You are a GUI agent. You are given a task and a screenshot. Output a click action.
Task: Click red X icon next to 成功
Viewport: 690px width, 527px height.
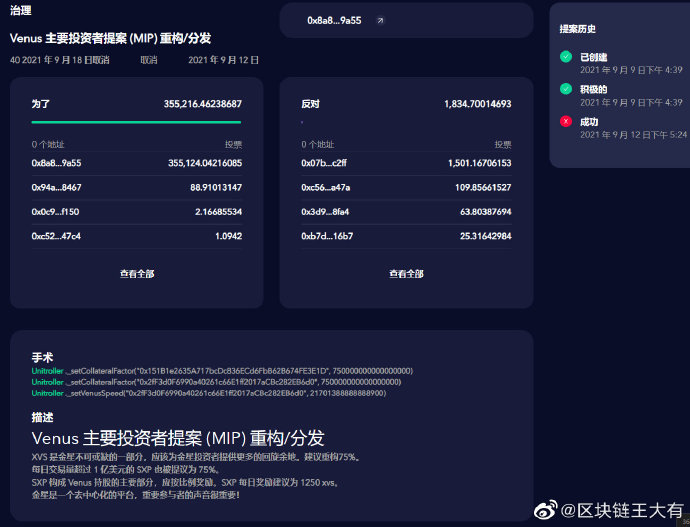[566, 121]
